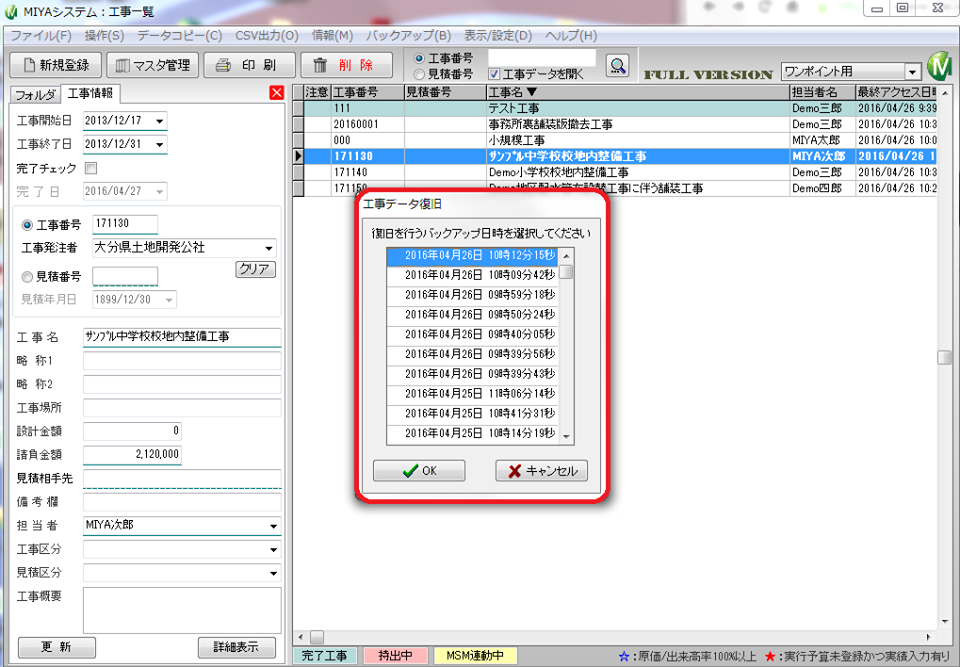Open the 工事終了日 date dropdown
The width and height of the screenshot is (960, 667).
pos(160,145)
